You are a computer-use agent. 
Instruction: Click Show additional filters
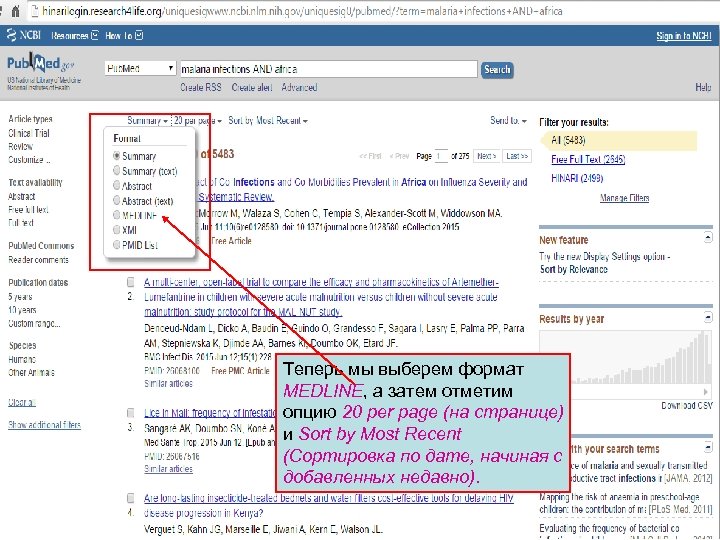pos(44,425)
